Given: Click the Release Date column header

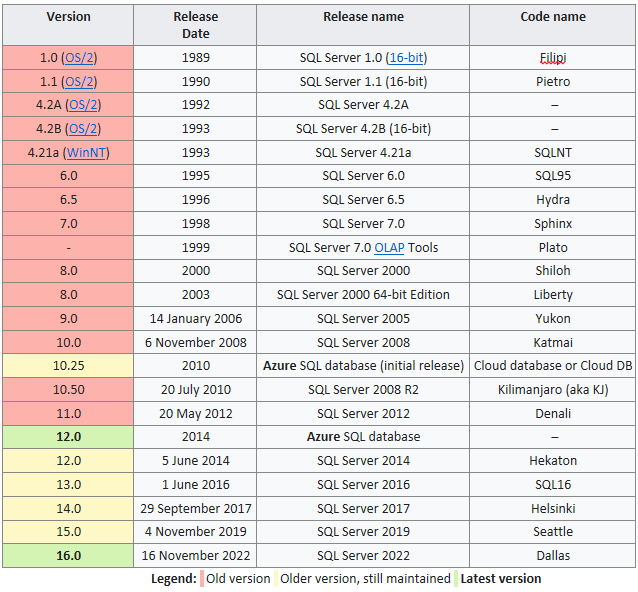Looking at the screenshot, I should pyautogui.click(x=195, y=25).
